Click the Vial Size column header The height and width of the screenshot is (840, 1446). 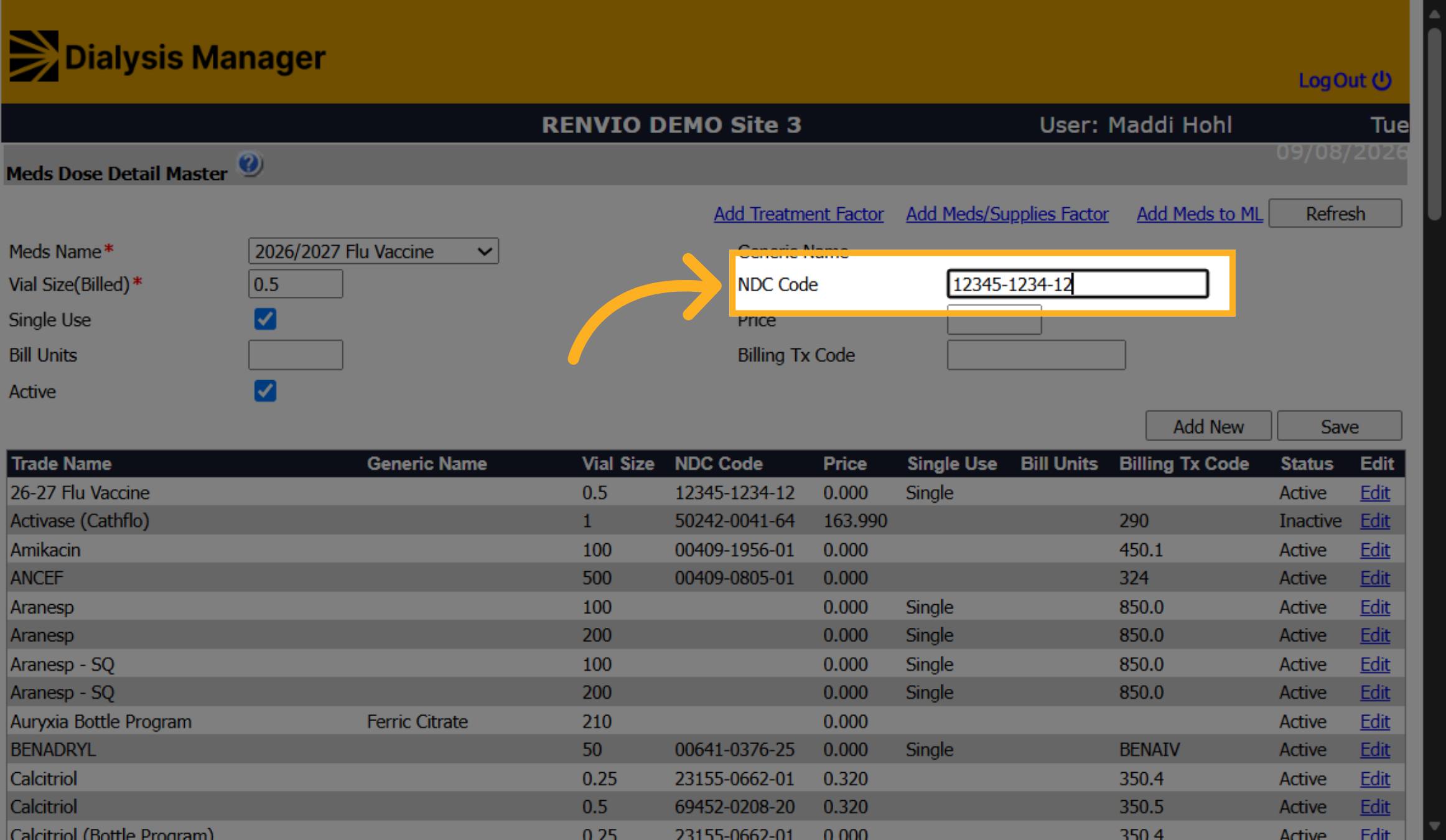coord(618,464)
